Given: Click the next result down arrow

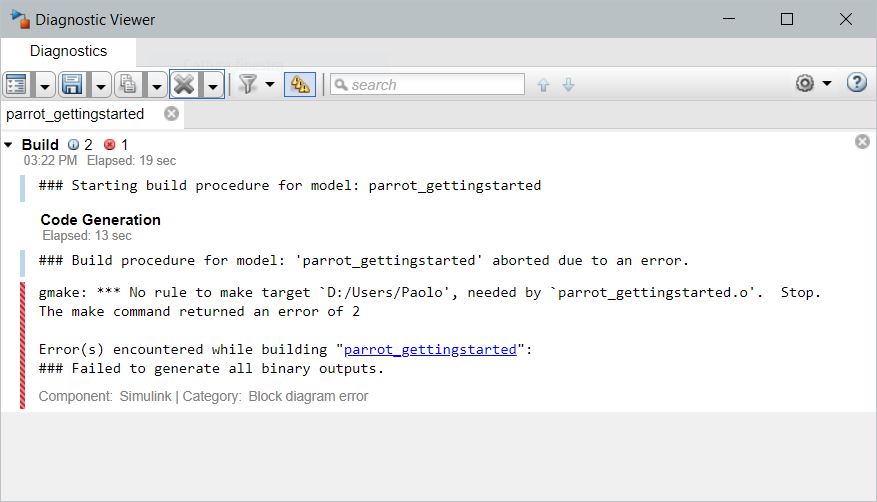Looking at the screenshot, I should click(x=568, y=85).
